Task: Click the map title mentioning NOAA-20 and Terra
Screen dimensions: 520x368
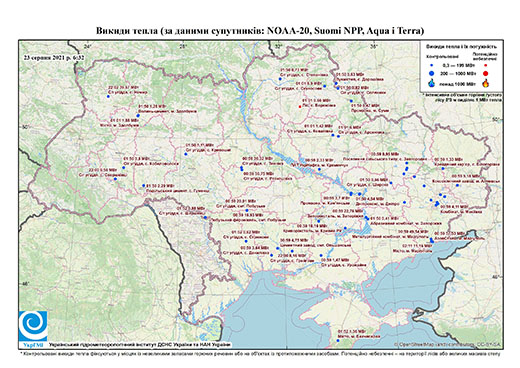Action: tap(260, 31)
